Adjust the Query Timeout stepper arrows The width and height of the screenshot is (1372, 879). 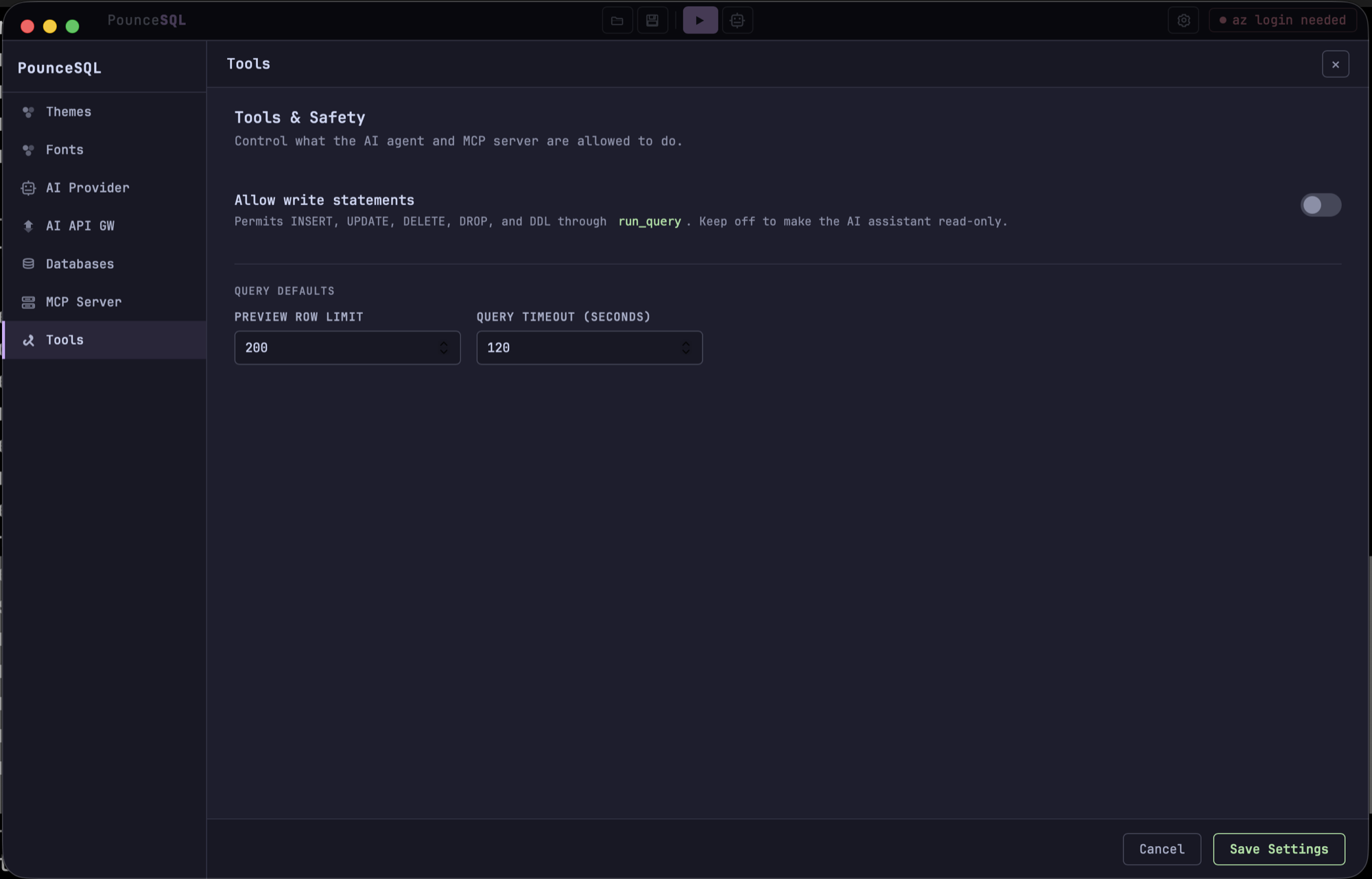point(685,348)
